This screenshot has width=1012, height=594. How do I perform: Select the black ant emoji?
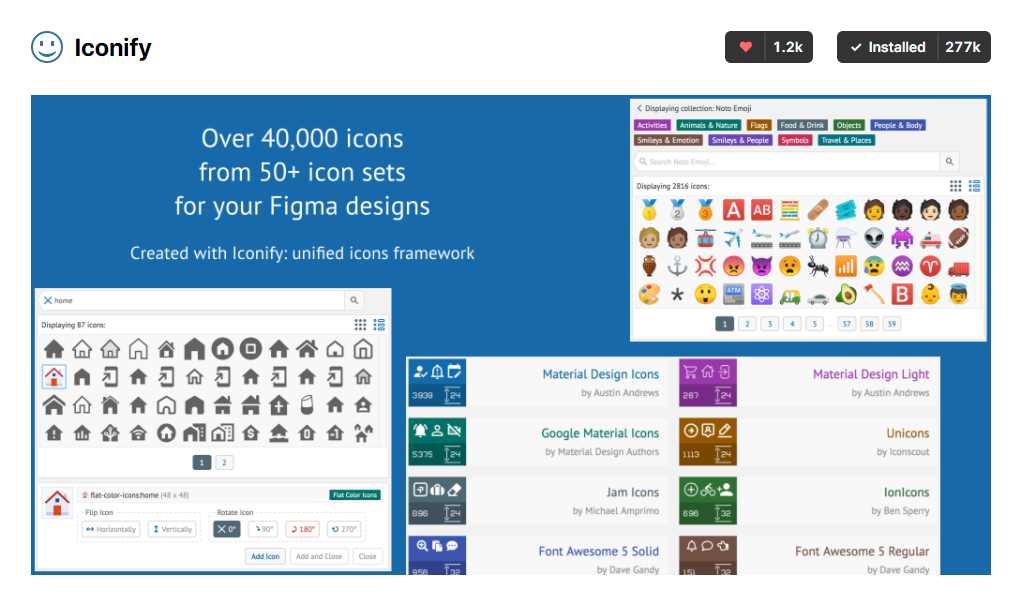click(x=818, y=266)
